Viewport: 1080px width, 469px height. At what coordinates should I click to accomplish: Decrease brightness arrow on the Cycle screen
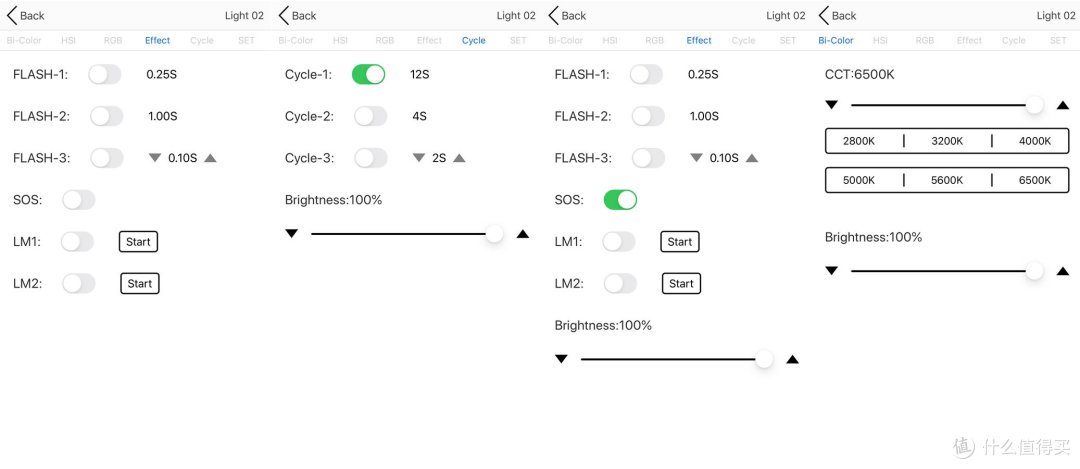pyautogui.click(x=291, y=233)
